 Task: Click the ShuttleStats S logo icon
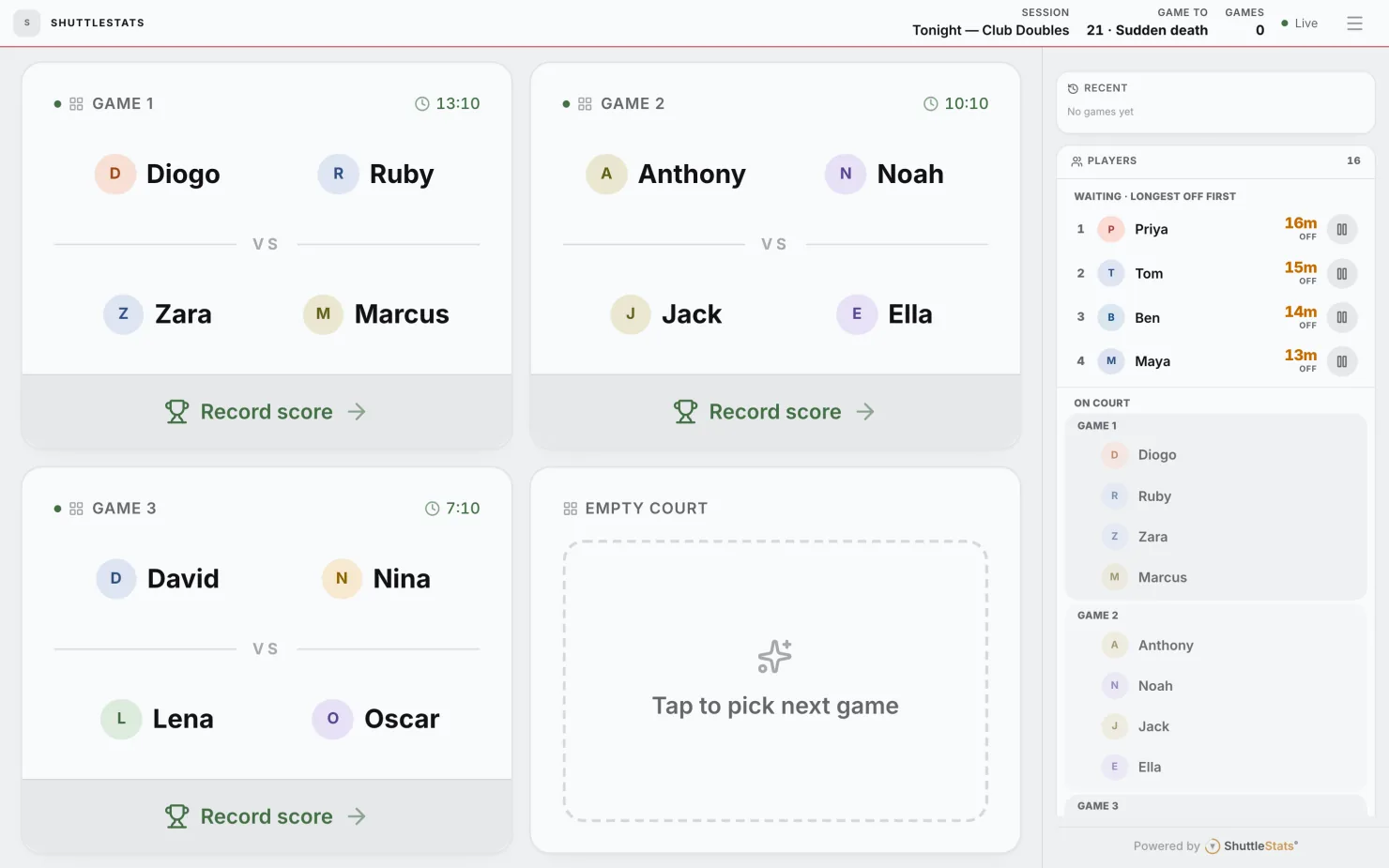pos(27,23)
